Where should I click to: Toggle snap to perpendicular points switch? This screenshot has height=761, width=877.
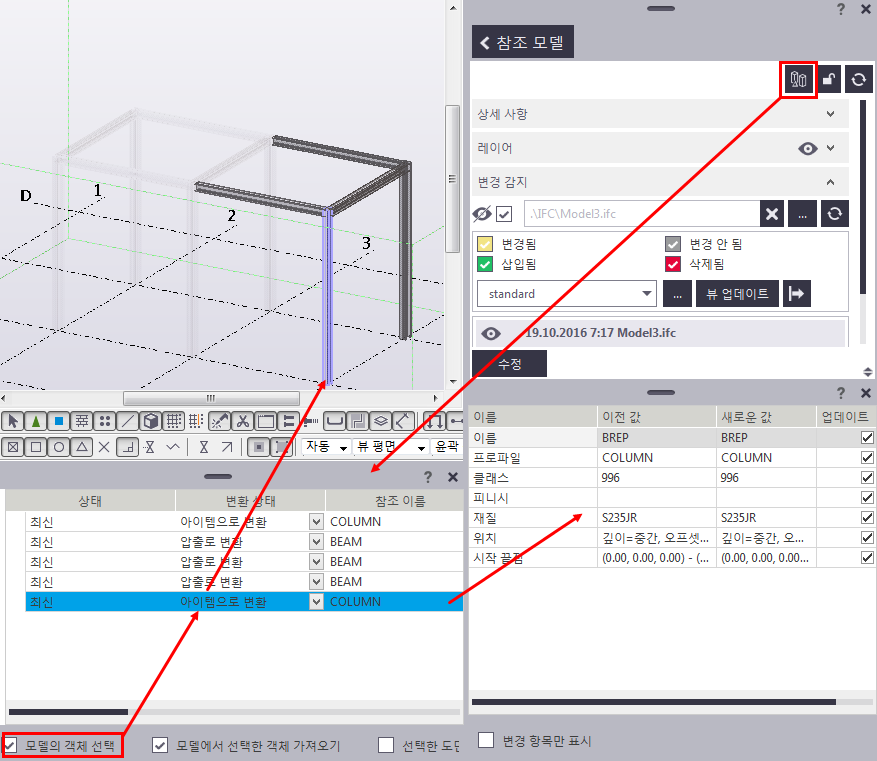[x=128, y=447]
